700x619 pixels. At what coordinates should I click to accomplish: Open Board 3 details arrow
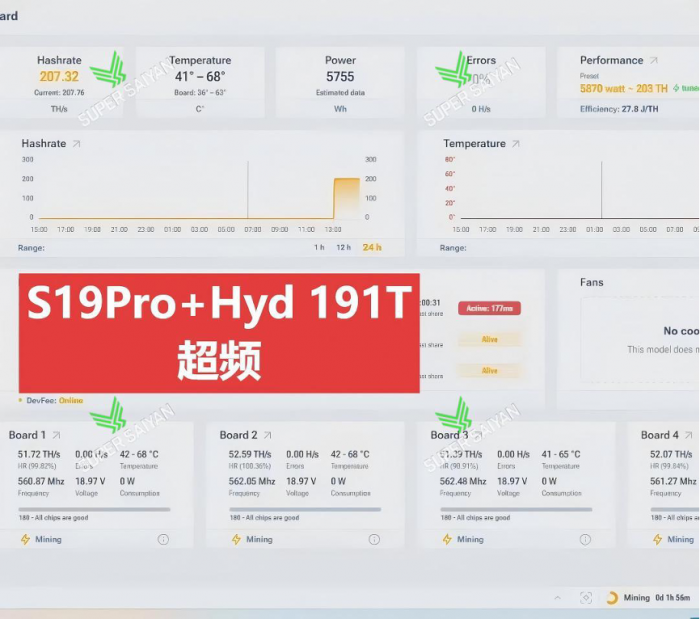478,435
